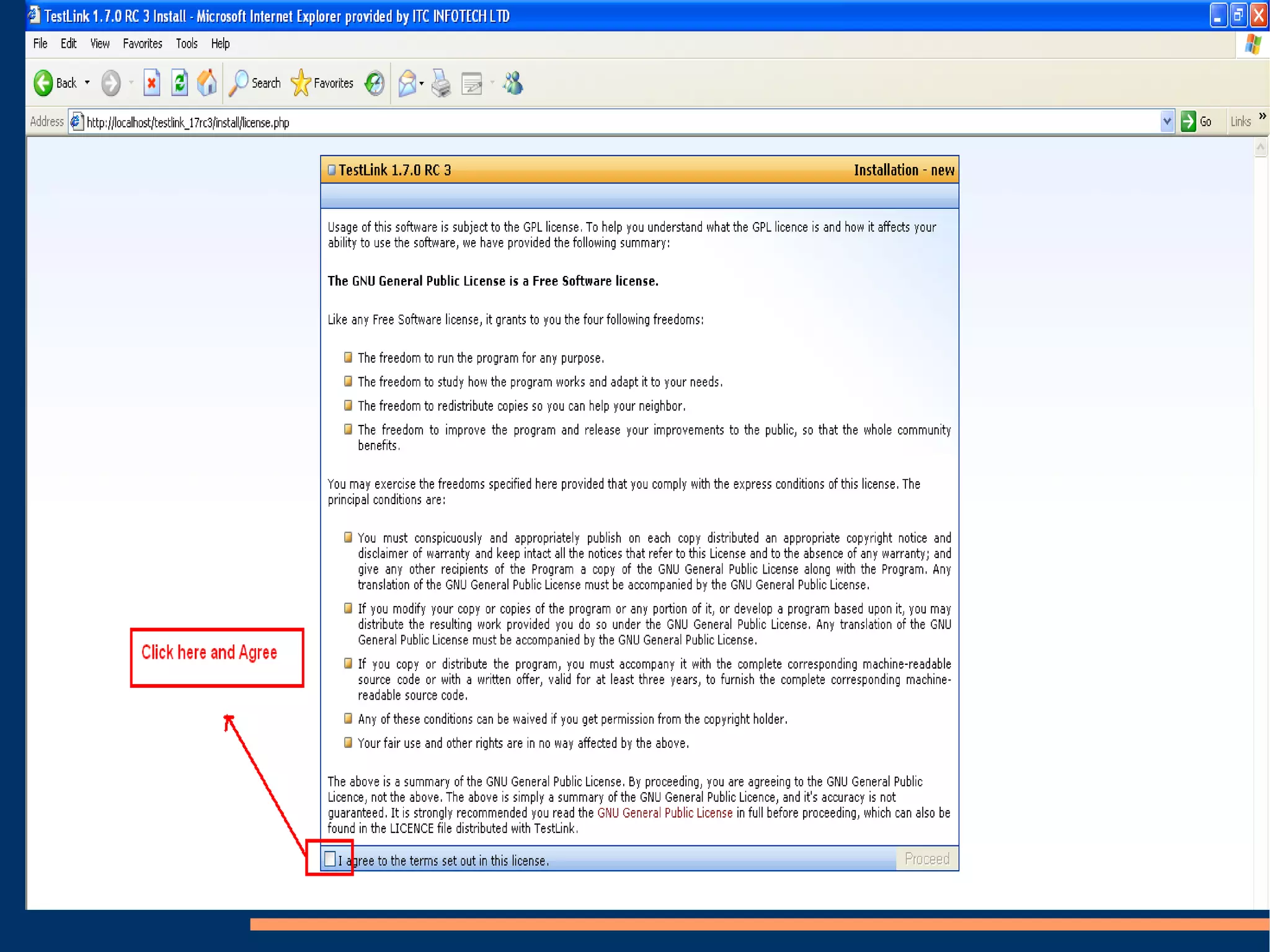
Task: Click the Go button
Action: [1197, 122]
